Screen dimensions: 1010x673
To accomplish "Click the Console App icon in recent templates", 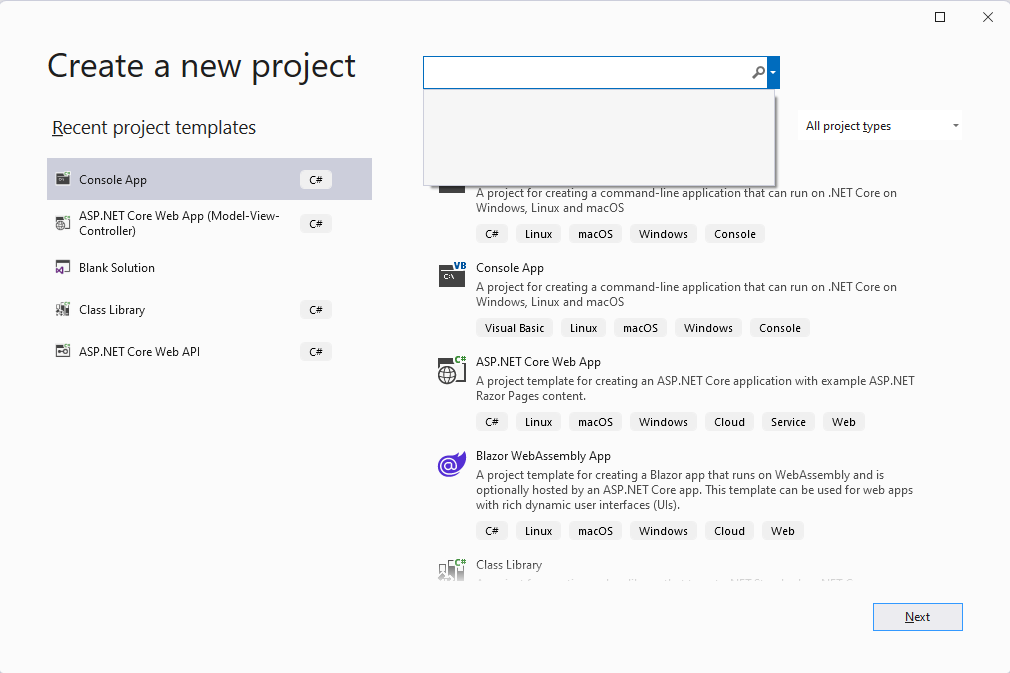I will 62,178.
